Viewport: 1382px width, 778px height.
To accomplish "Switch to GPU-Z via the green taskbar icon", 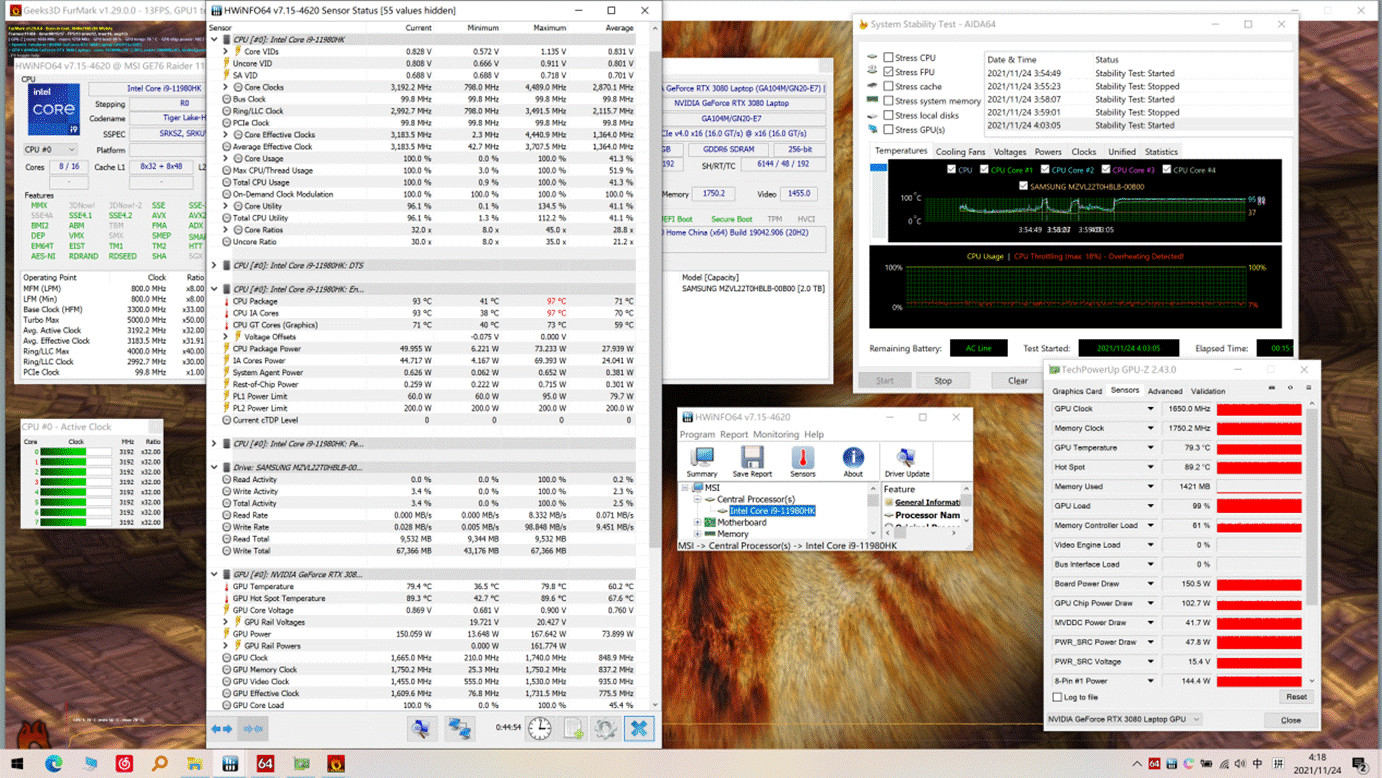I will click(301, 763).
